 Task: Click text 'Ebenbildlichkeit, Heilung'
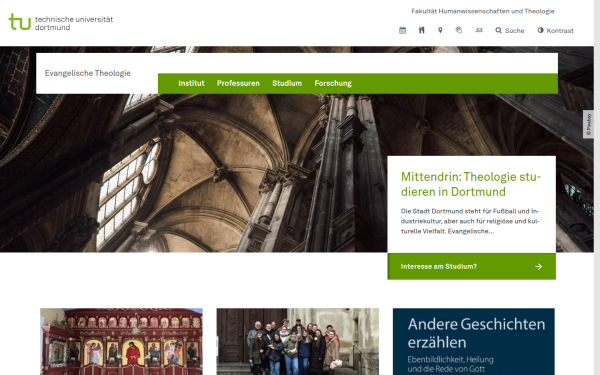tap(450, 360)
